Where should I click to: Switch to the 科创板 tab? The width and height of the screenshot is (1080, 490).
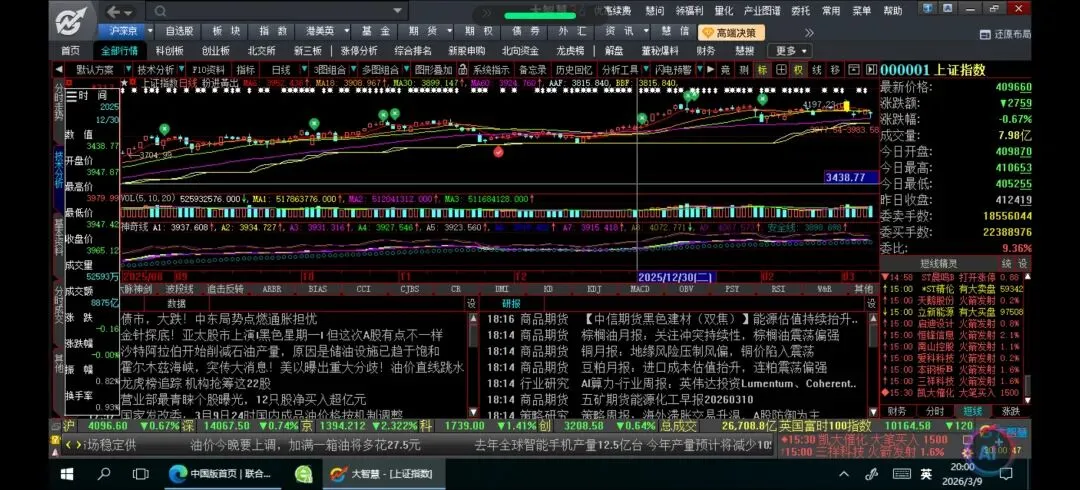(x=169, y=51)
